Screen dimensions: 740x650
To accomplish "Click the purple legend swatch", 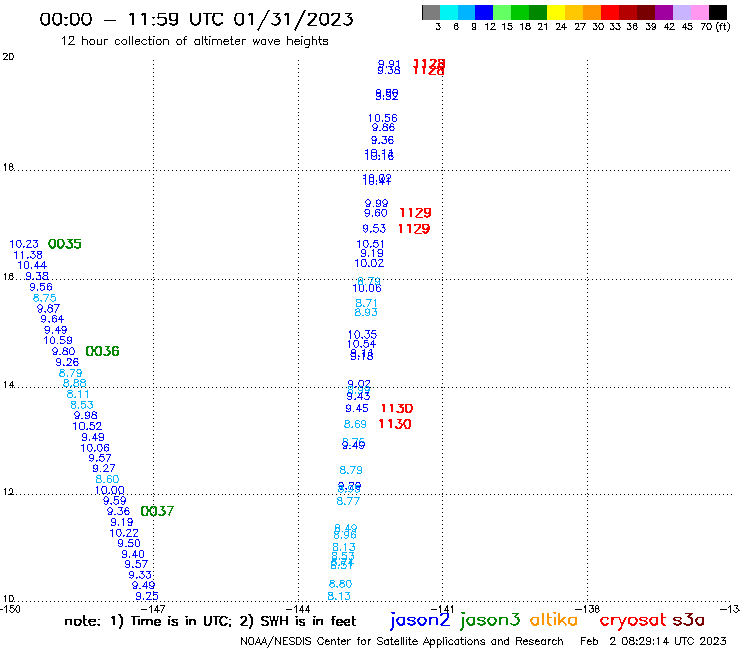I will (x=664, y=12).
